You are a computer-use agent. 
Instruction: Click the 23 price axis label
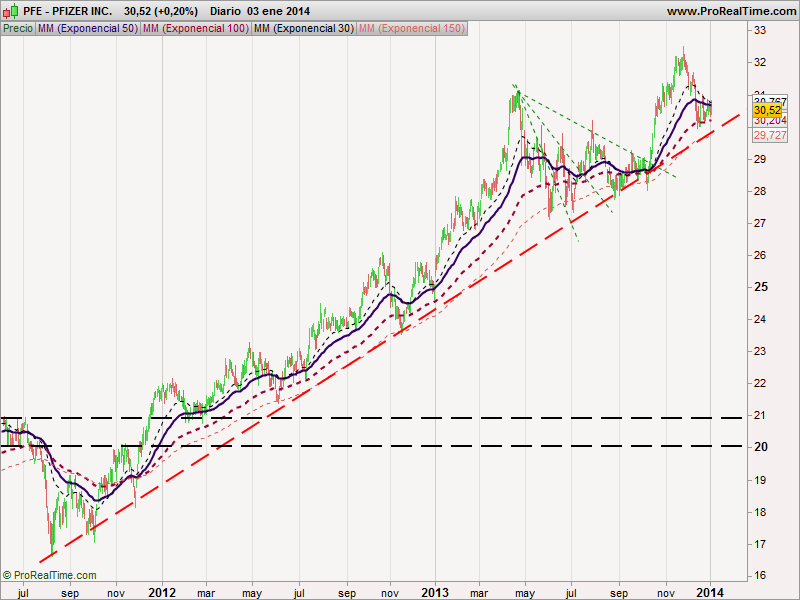click(760, 351)
